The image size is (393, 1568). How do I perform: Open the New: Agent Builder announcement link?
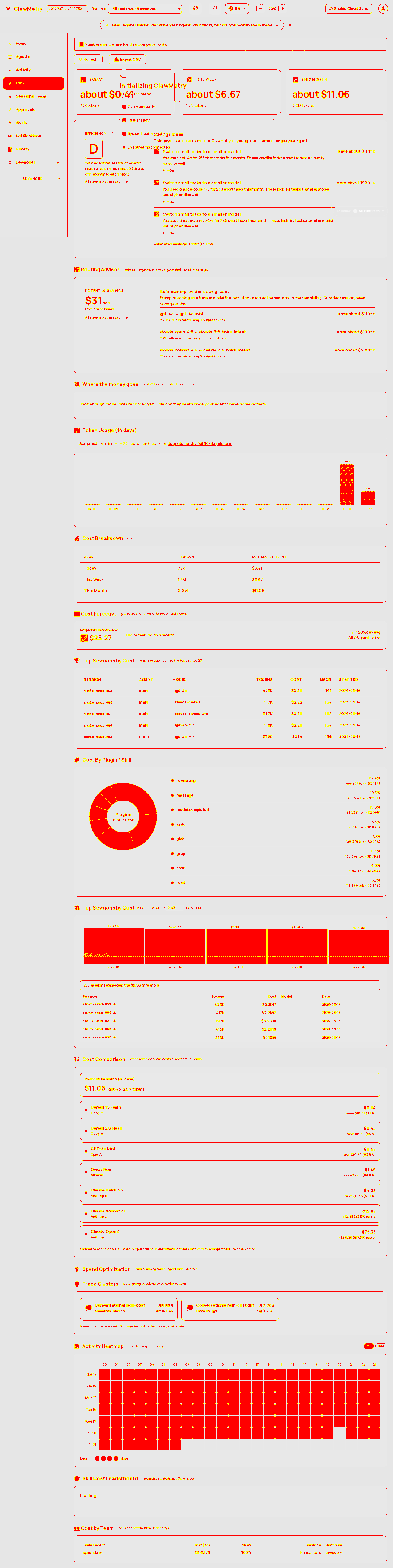tap(192, 25)
